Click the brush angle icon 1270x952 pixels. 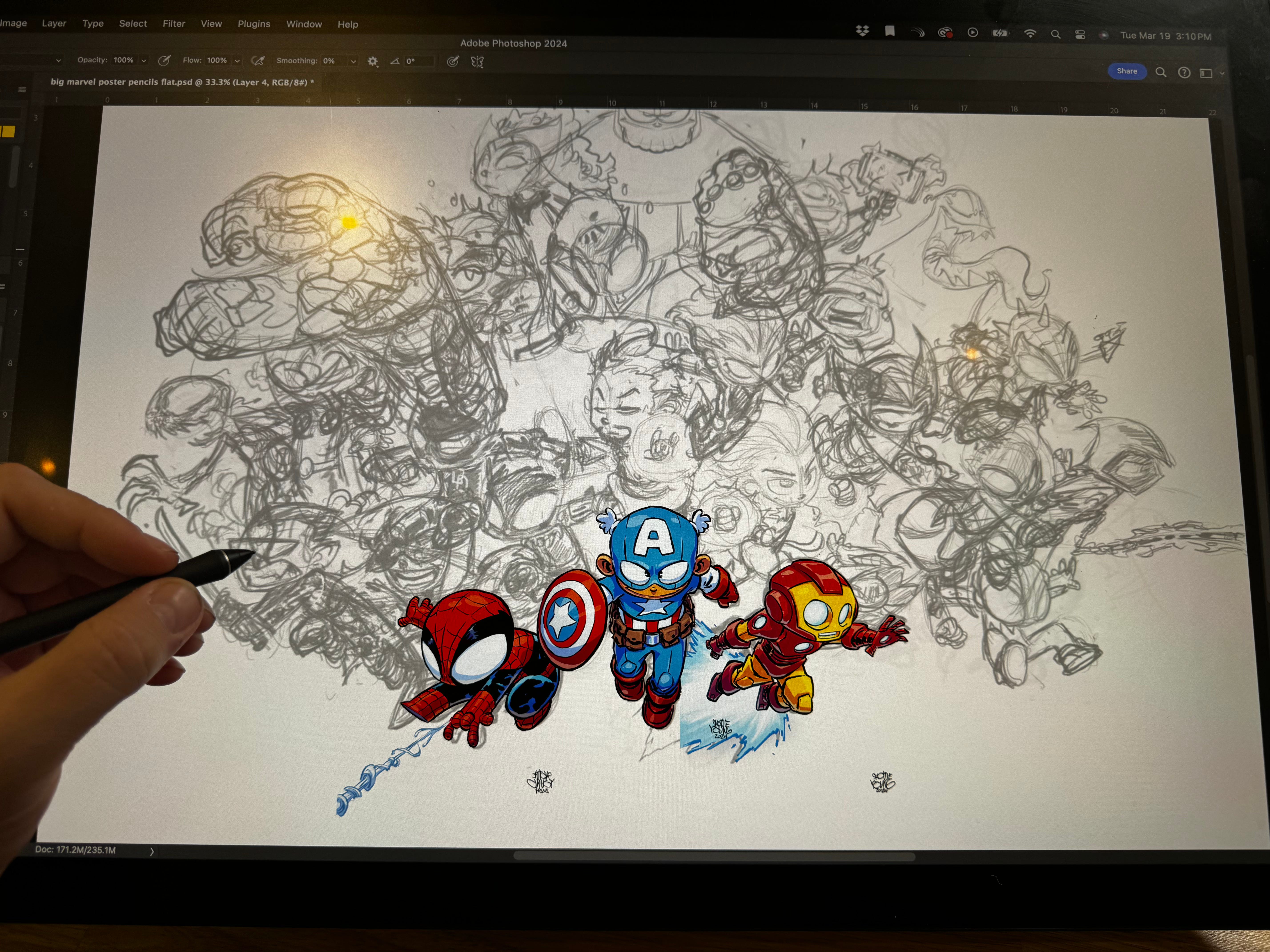[x=395, y=61]
